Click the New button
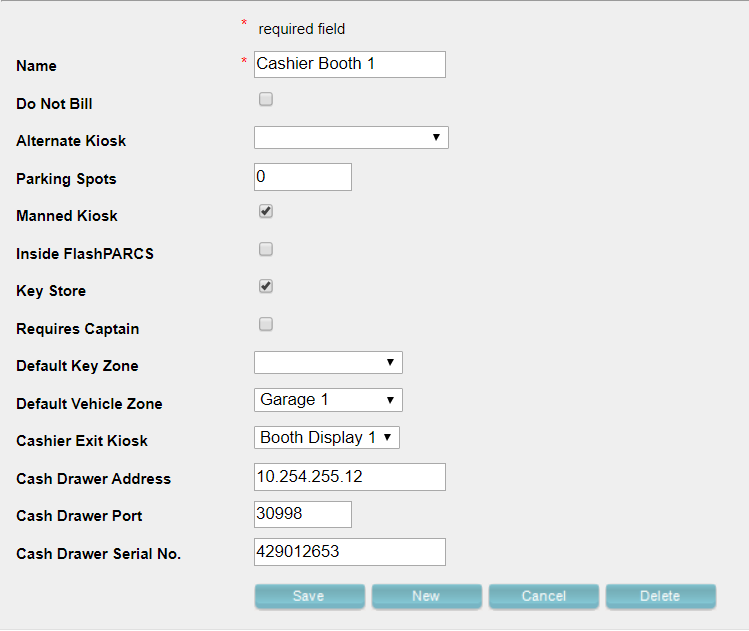749x631 pixels. [x=426, y=596]
